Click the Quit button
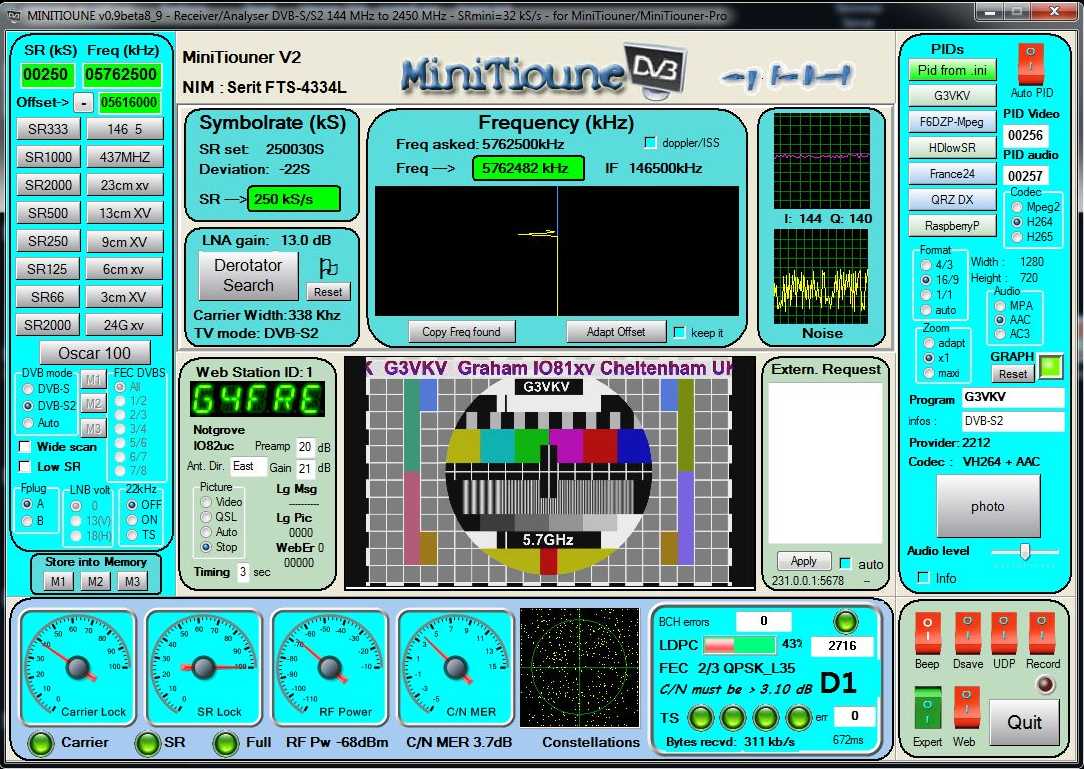The image size is (1084, 769). [x=1024, y=723]
